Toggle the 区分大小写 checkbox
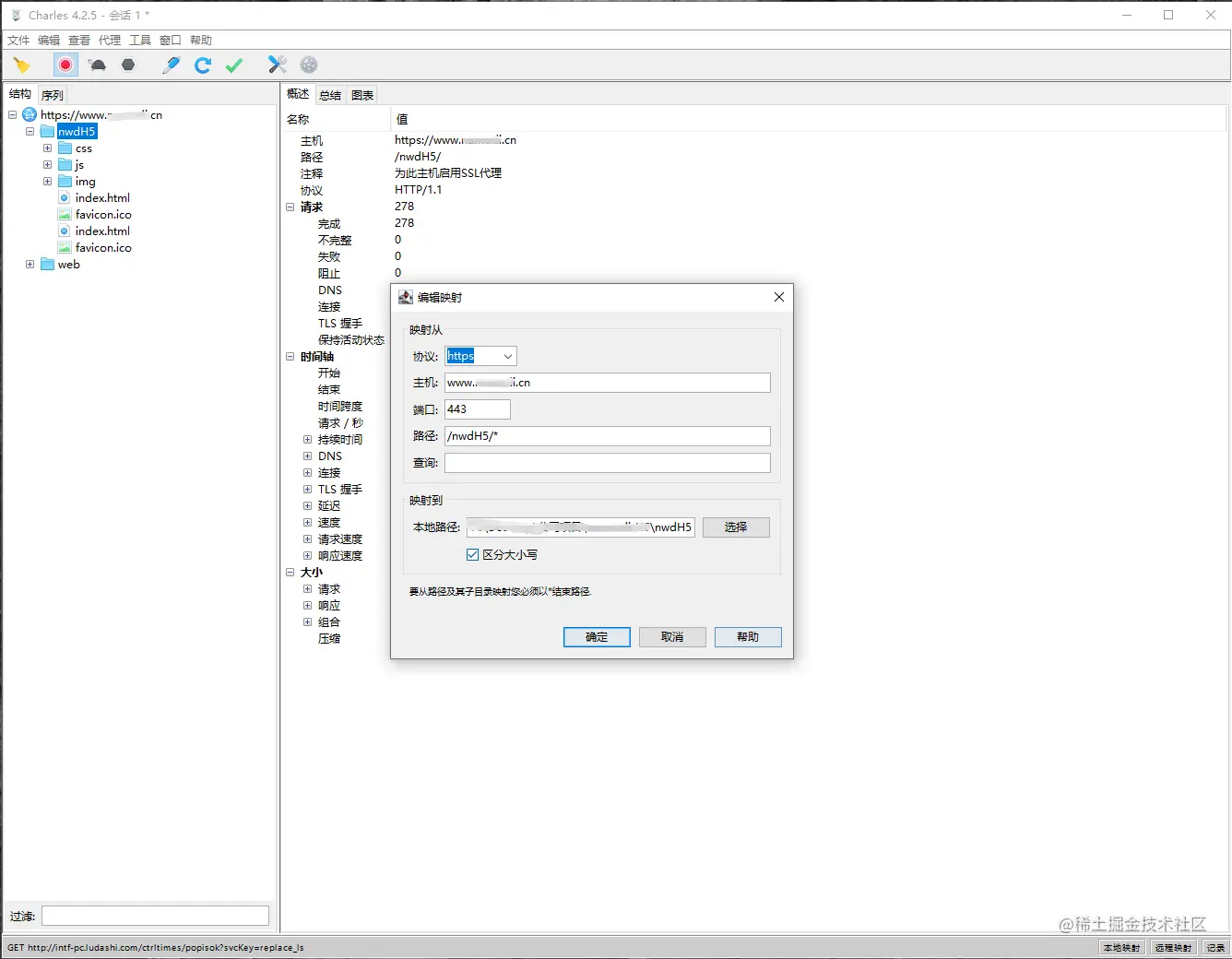This screenshot has height=959, width=1232. [473, 554]
